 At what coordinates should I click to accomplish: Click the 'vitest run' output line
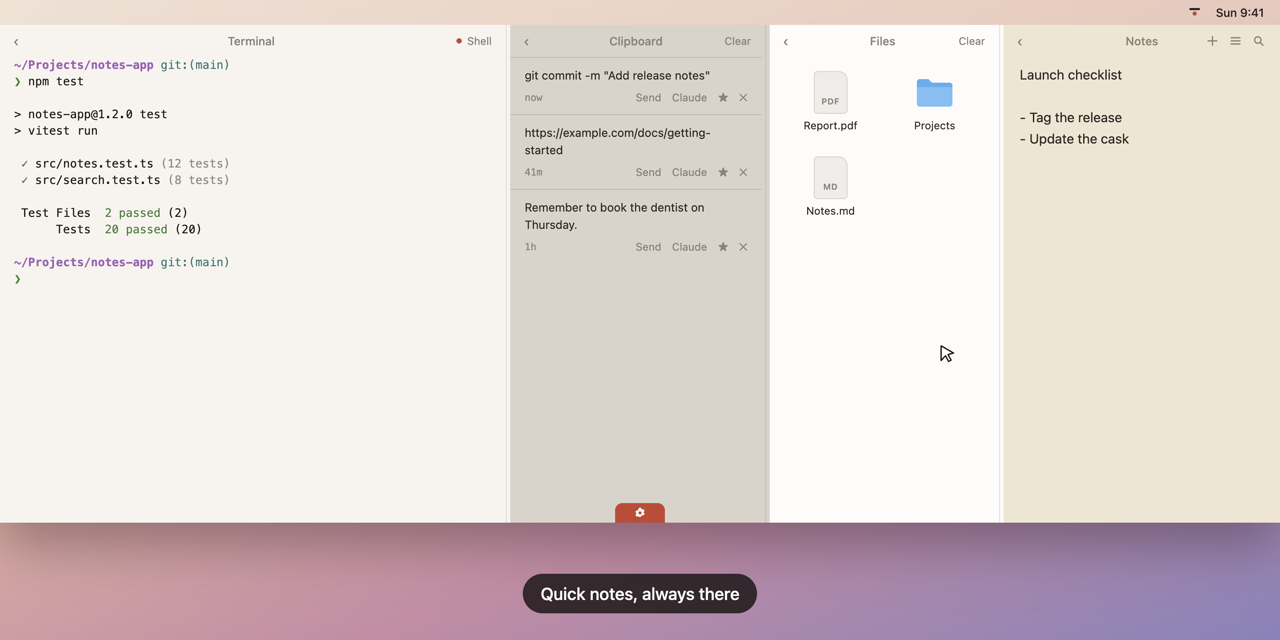pos(56,131)
